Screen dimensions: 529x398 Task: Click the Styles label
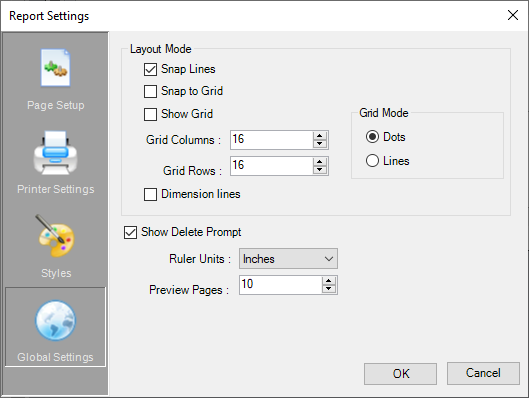56,273
